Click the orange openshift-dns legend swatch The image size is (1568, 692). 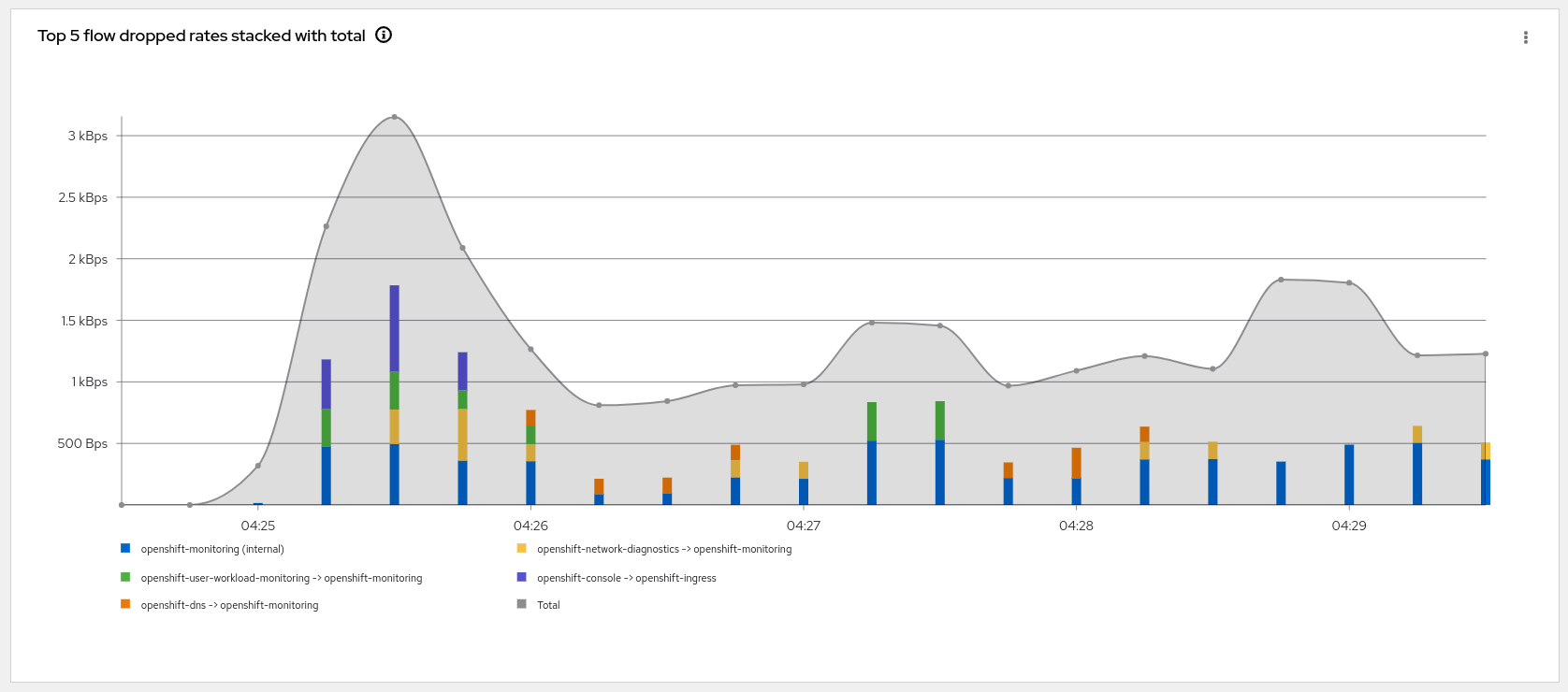tap(125, 604)
